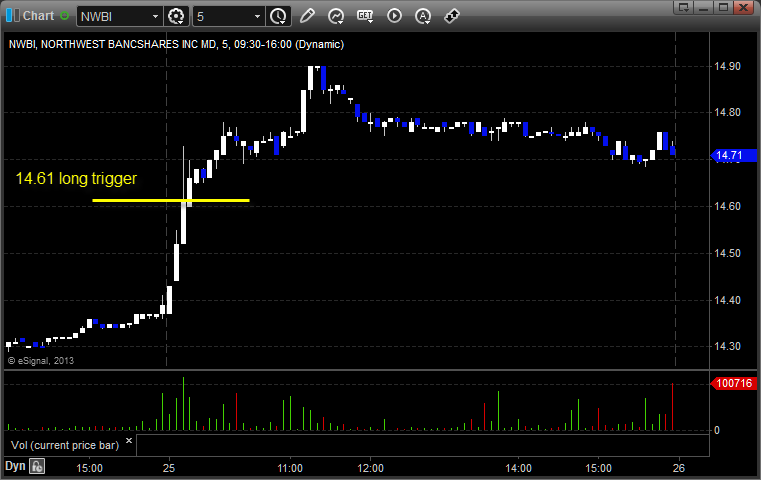Click the 12:00 time axis label
The height and width of the screenshot is (480, 761).
coord(370,468)
